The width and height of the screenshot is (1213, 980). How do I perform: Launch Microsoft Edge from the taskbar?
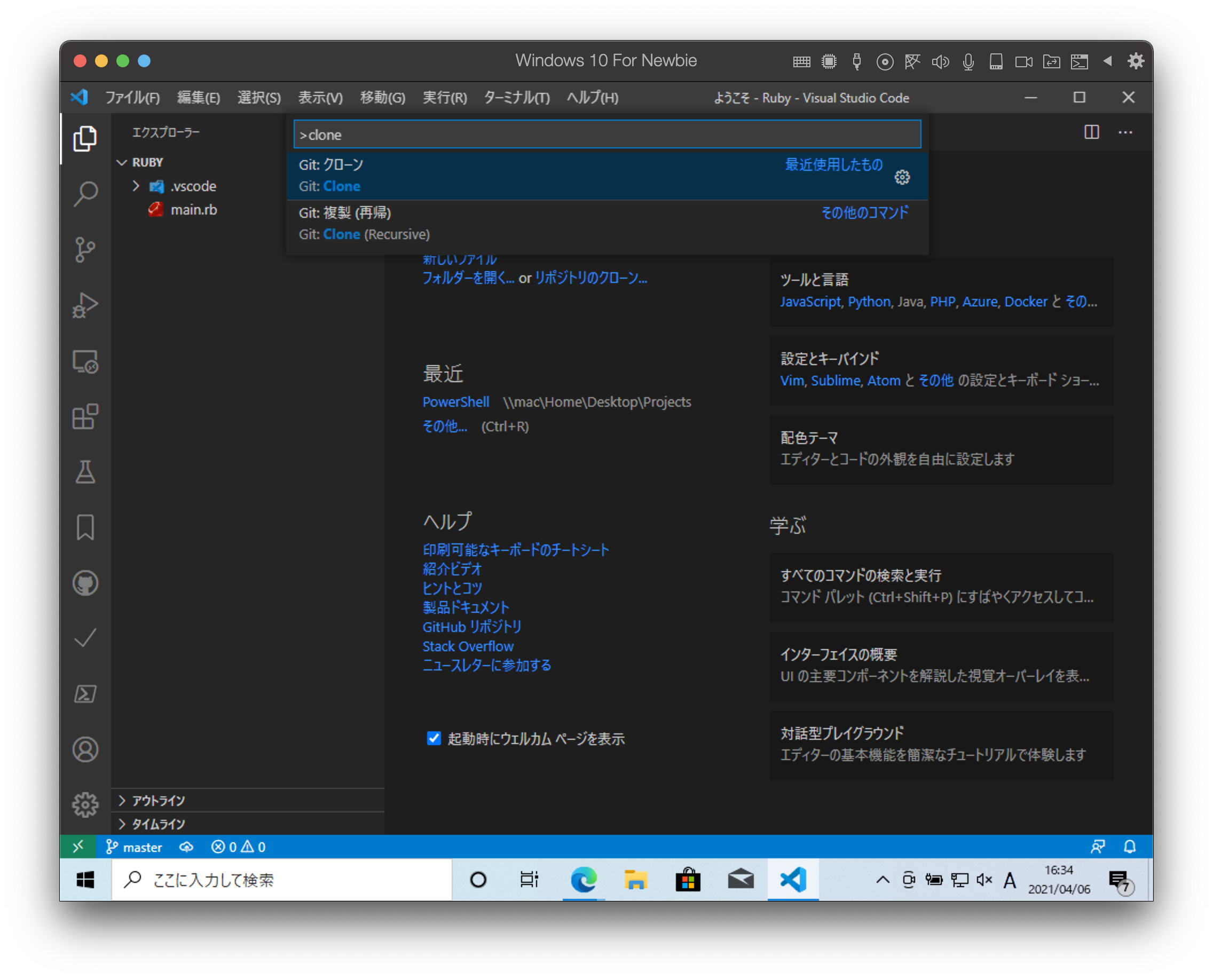[x=584, y=880]
